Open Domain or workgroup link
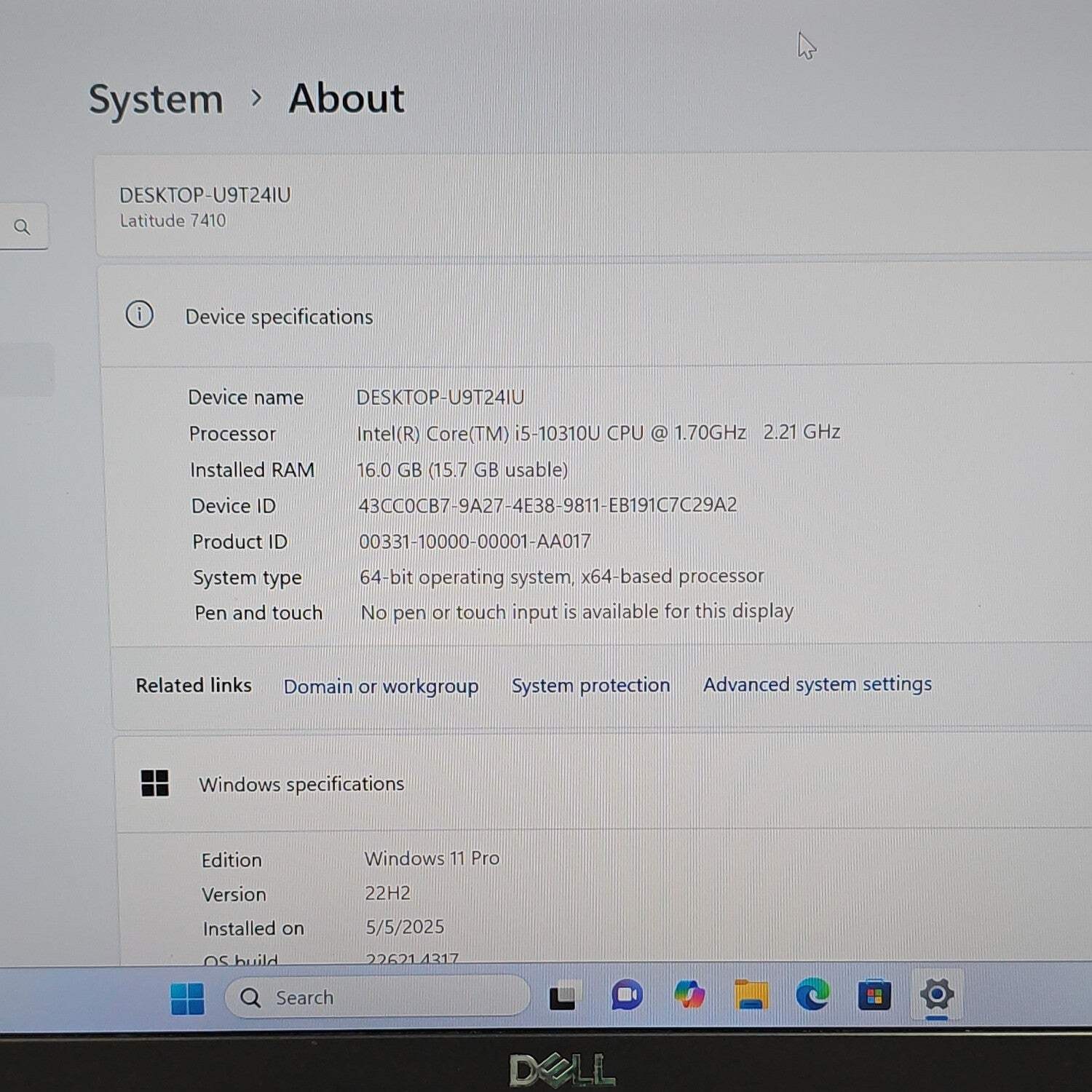This screenshot has width=1092, height=1092. click(x=381, y=687)
